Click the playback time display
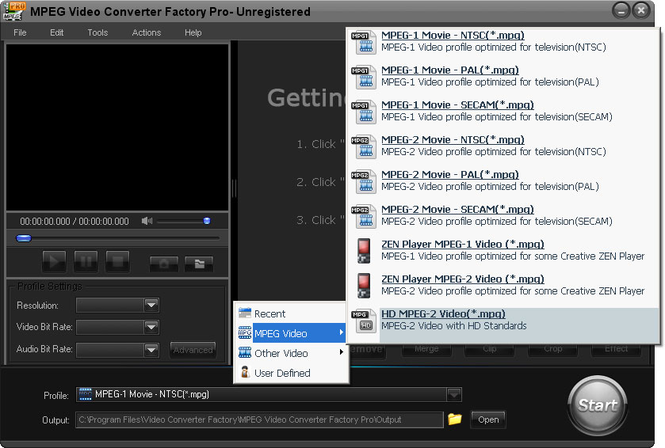665x448 pixels. click(x=74, y=221)
